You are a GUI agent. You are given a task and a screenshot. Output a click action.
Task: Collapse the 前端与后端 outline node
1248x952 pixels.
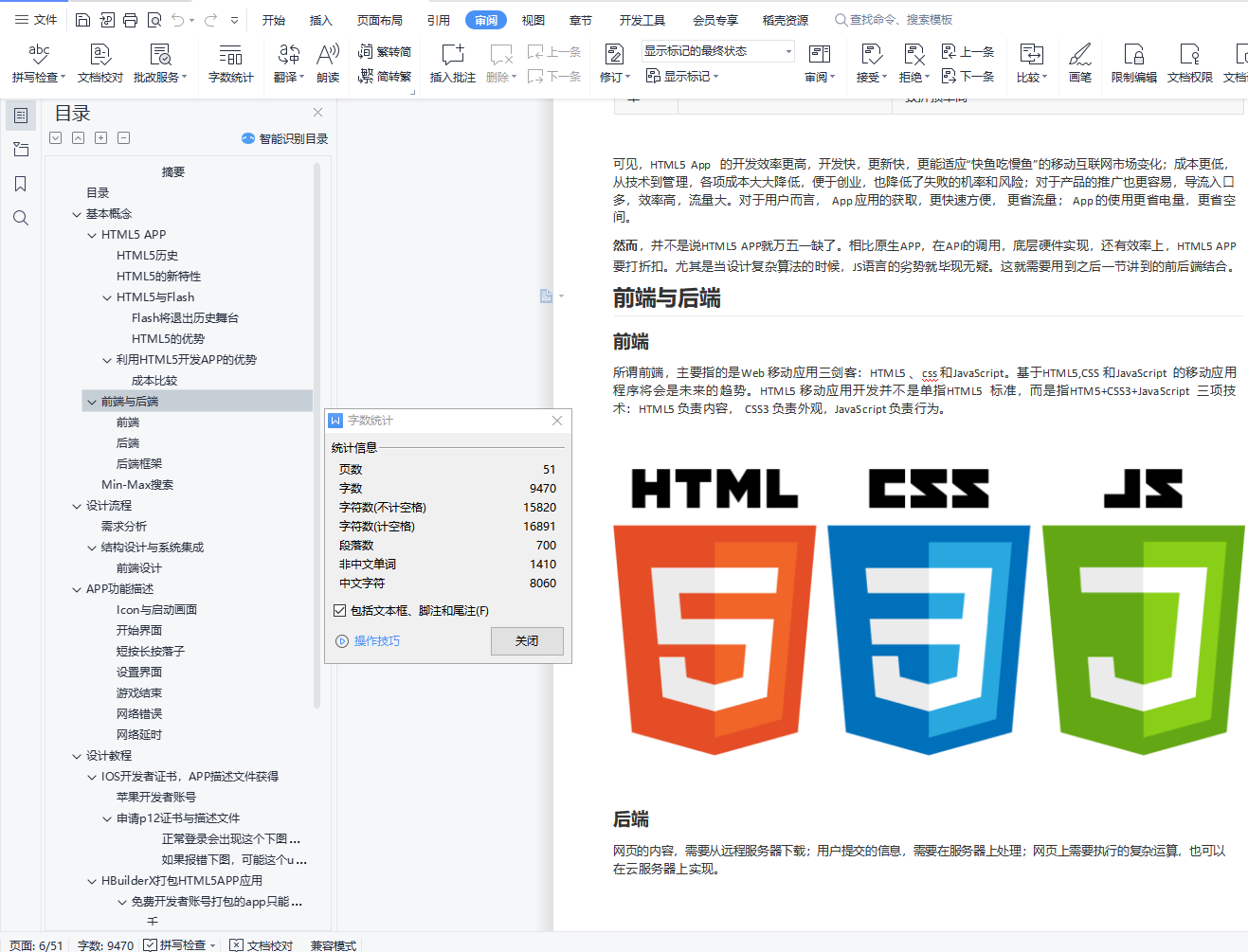92,402
